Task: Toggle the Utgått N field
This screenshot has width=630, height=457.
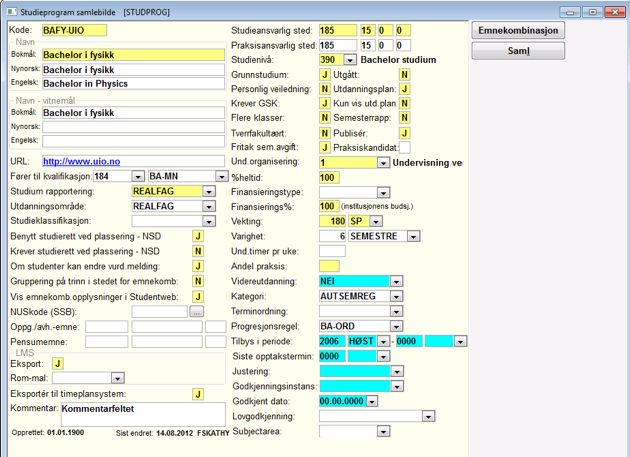Action: 404,75
